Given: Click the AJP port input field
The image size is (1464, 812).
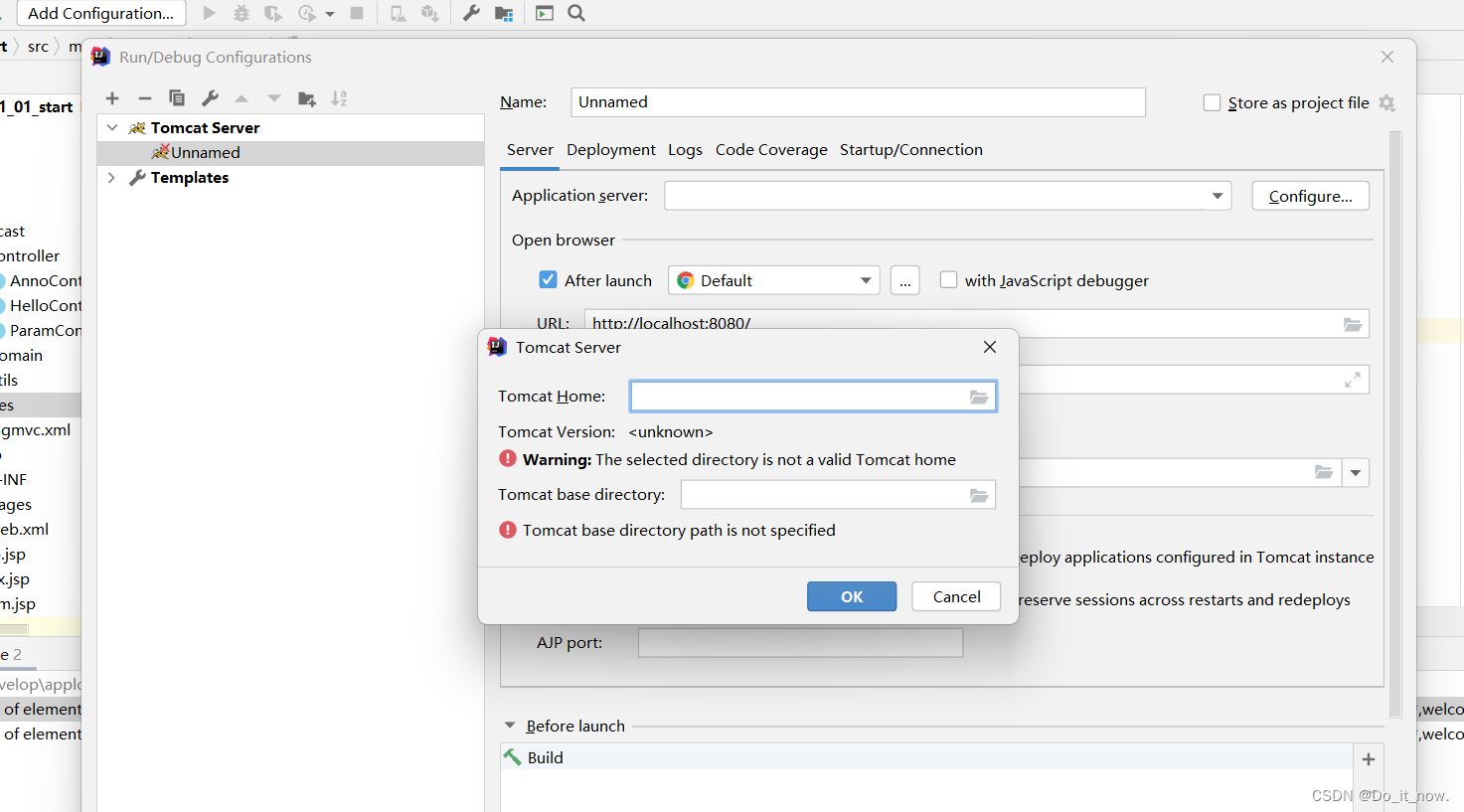Looking at the screenshot, I should [x=800, y=643].
